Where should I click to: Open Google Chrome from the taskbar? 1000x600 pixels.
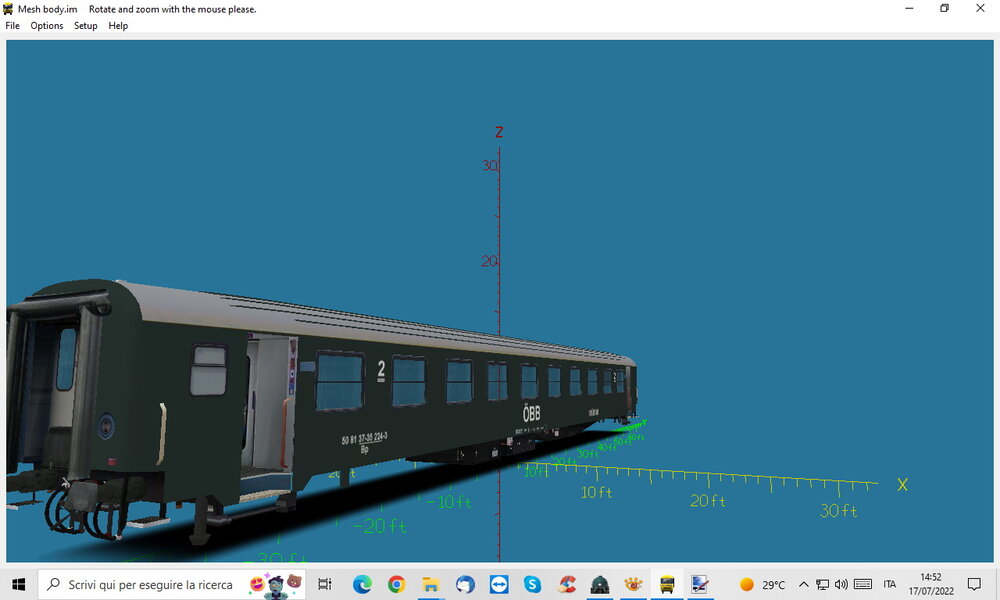pyautogui.click(x=397, y=584)
